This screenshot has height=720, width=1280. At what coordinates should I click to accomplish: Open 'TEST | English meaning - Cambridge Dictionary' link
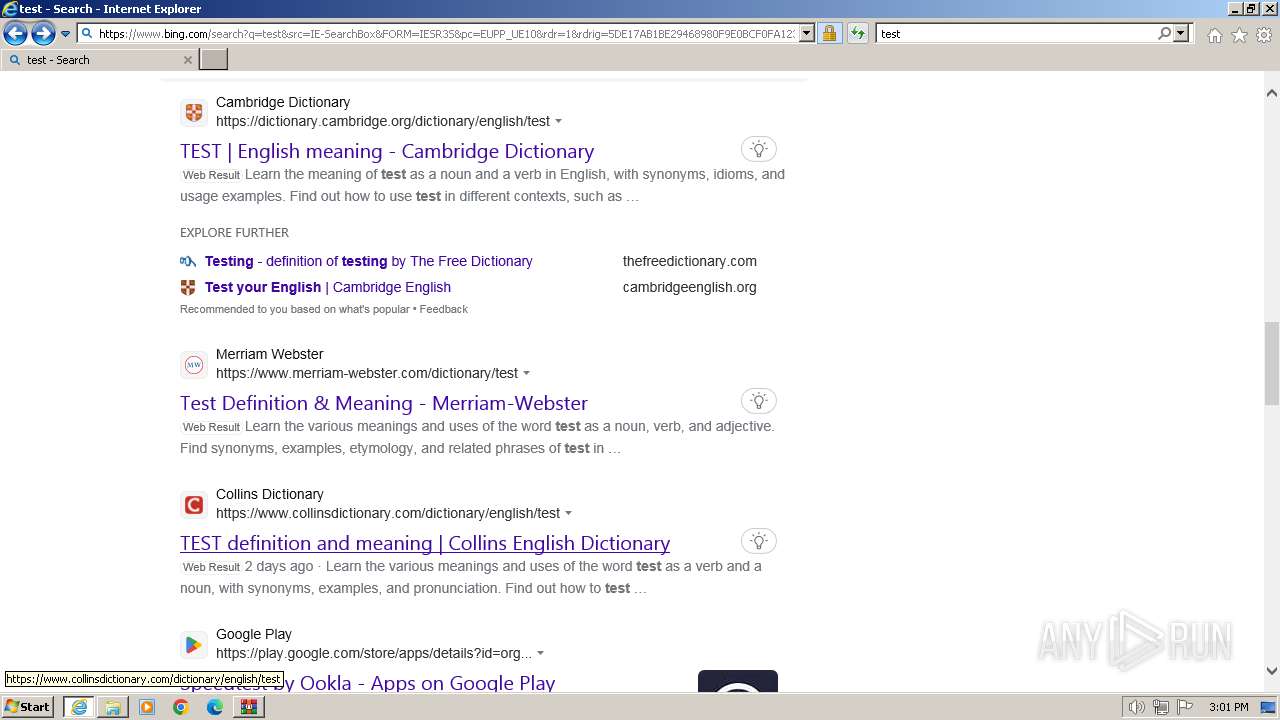point(387,151)
